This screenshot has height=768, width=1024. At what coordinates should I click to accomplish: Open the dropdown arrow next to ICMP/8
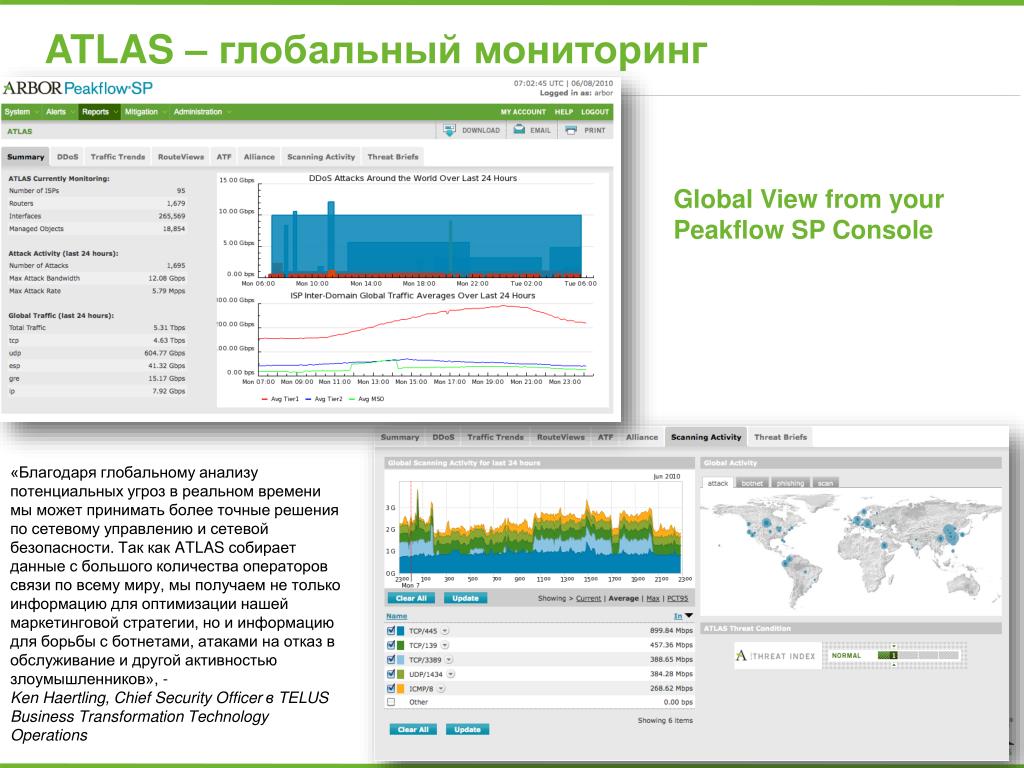441,688
